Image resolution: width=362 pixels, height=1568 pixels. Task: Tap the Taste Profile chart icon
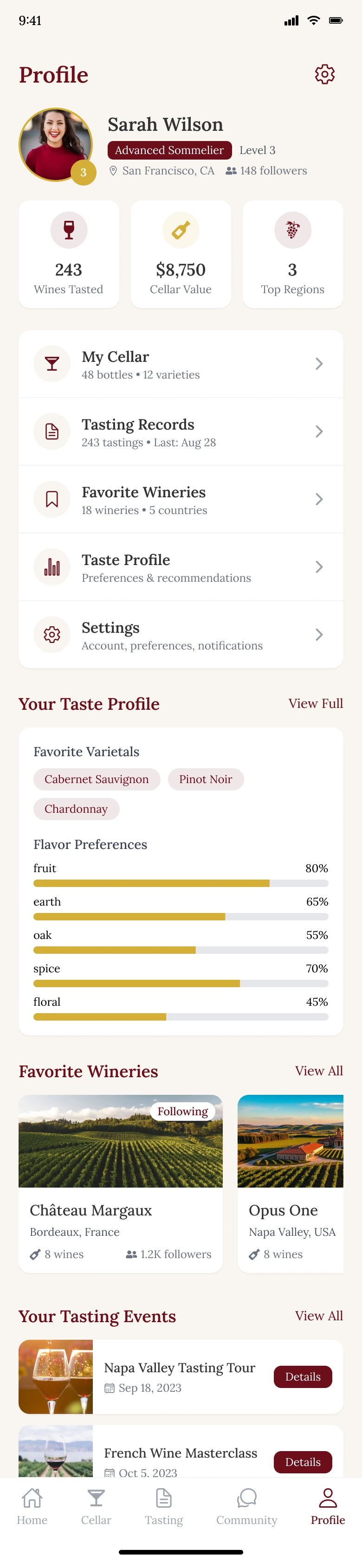(x=52, y=567)
